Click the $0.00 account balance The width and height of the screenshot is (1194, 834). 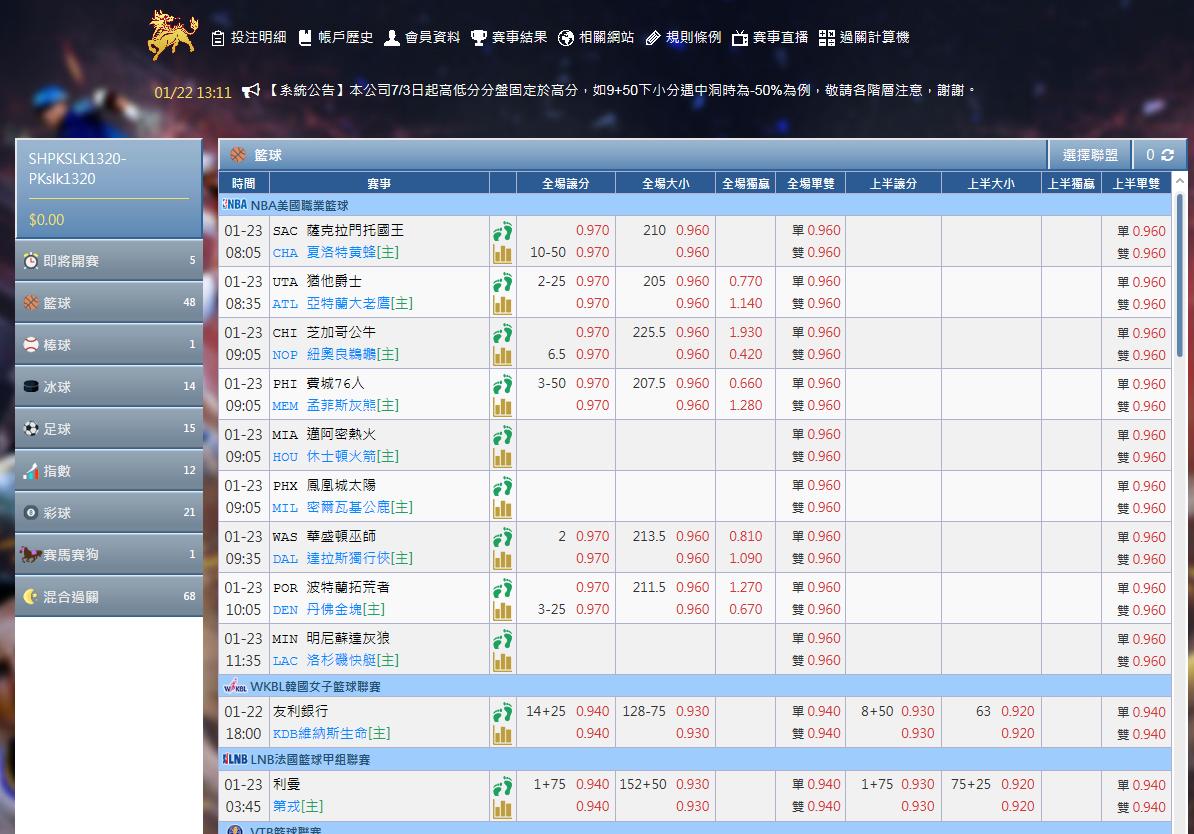pos(46,219)
